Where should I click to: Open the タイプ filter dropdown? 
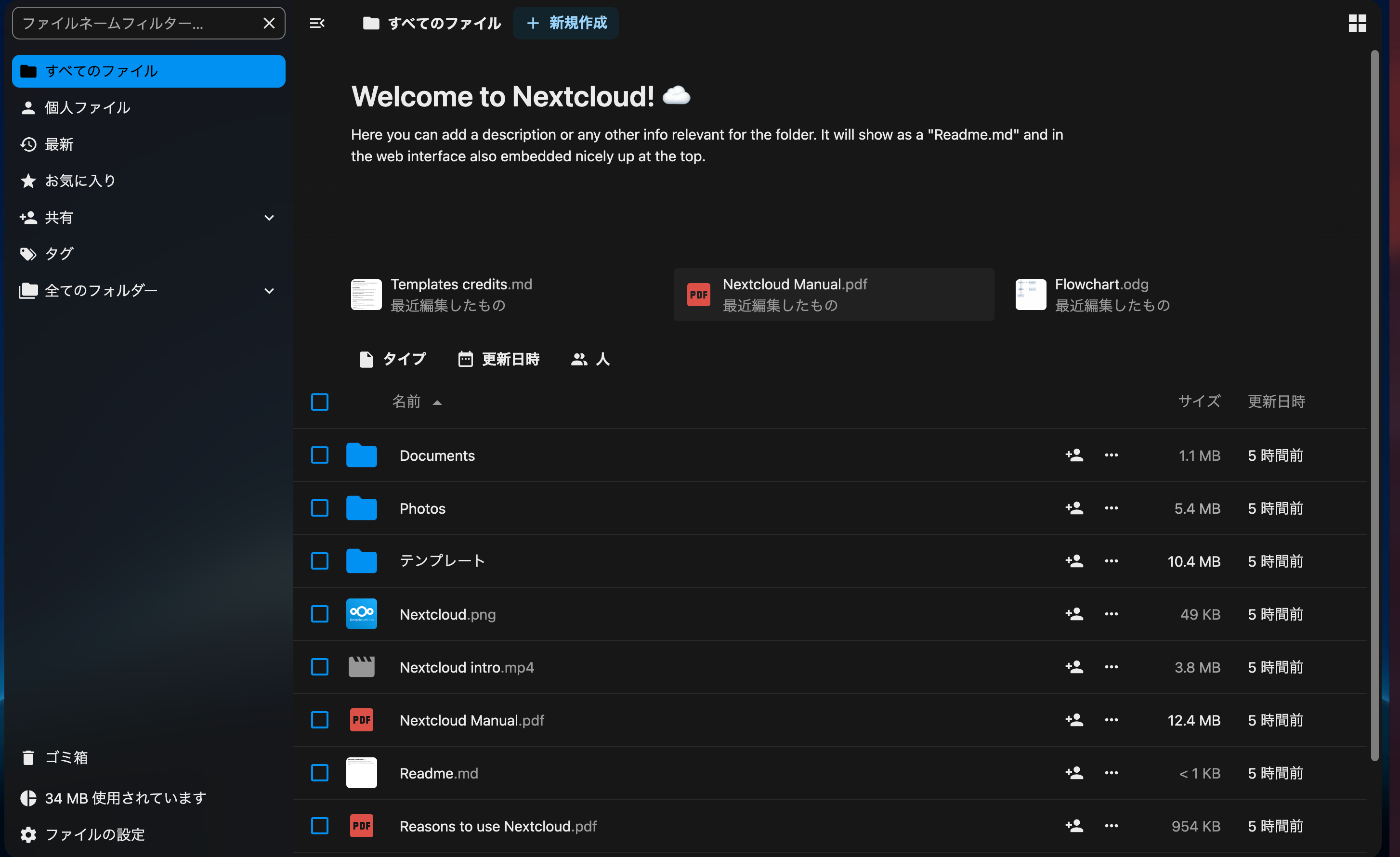pyautogui.click(x=392, y=359)
